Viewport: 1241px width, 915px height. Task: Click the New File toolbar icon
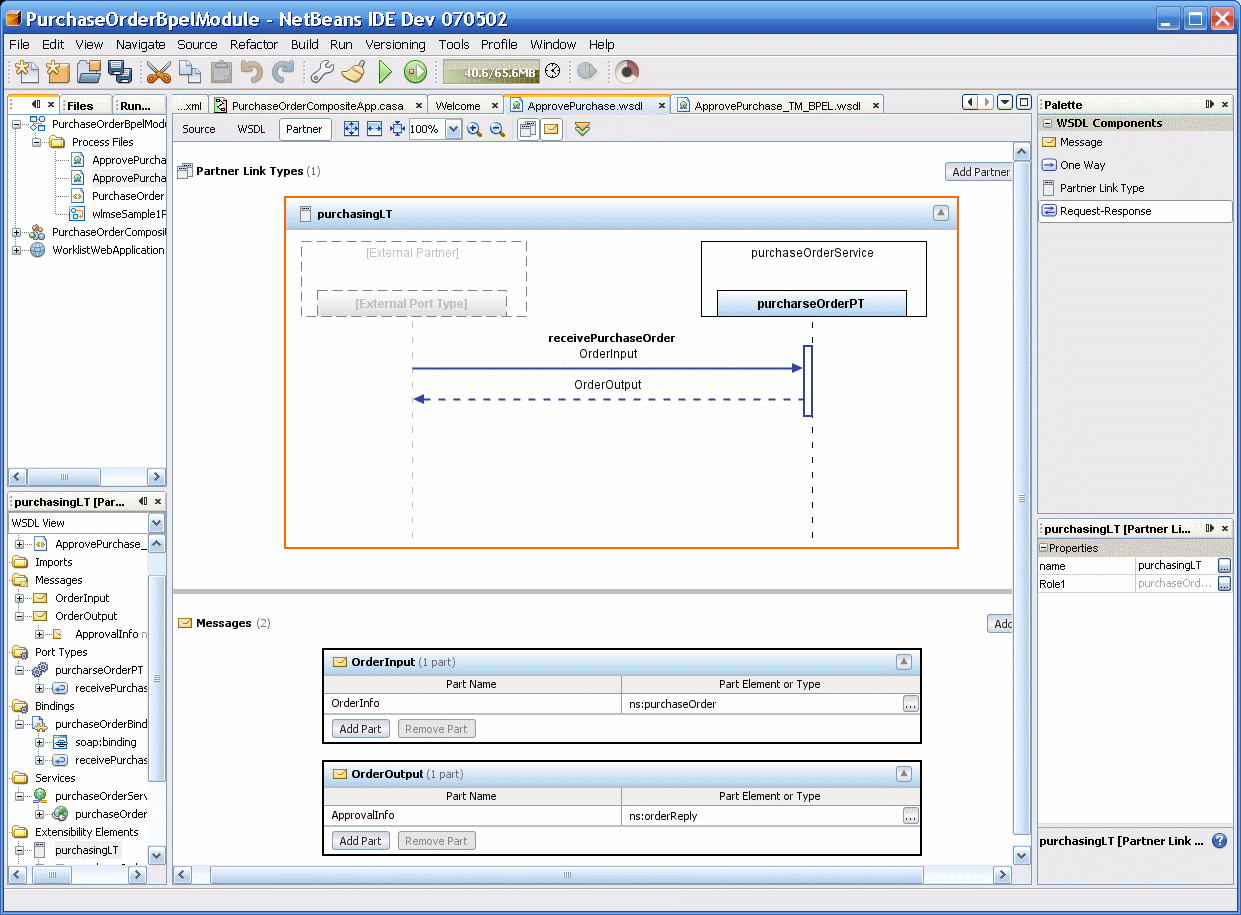coord(26,71)
